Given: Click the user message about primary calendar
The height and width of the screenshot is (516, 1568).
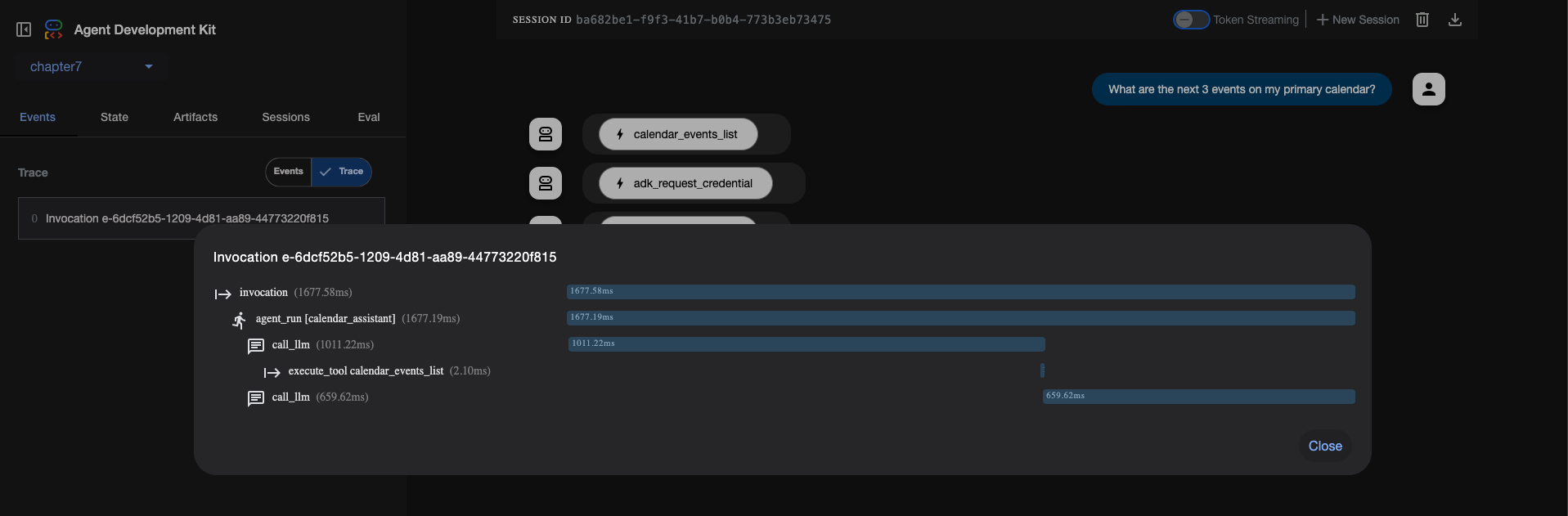Looking at the screenshot, I should (1242, 89).
